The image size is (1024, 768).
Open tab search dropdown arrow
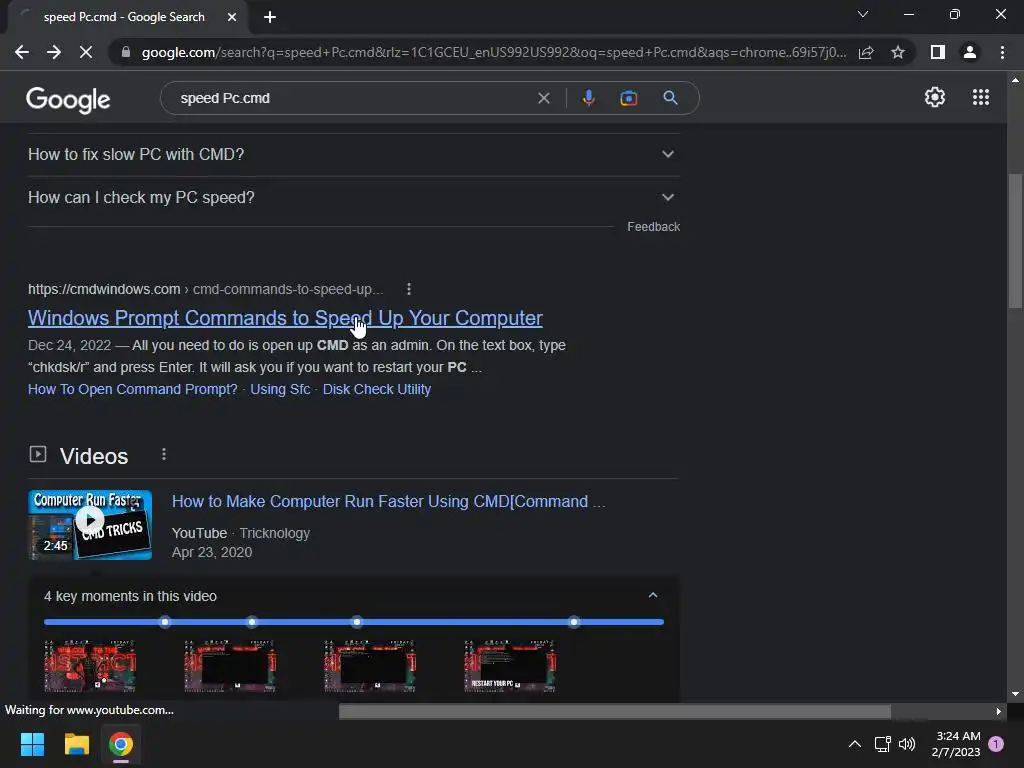[x=863, y=14]
